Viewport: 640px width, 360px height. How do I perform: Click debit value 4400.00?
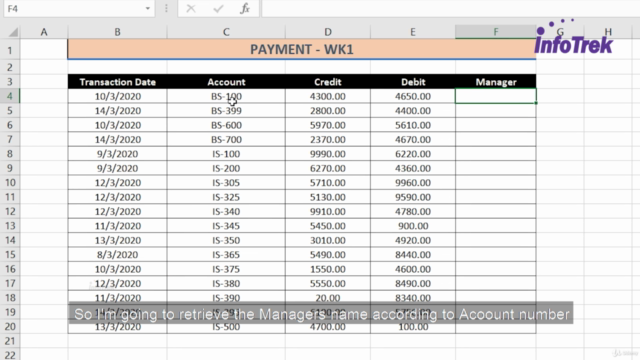413,111
